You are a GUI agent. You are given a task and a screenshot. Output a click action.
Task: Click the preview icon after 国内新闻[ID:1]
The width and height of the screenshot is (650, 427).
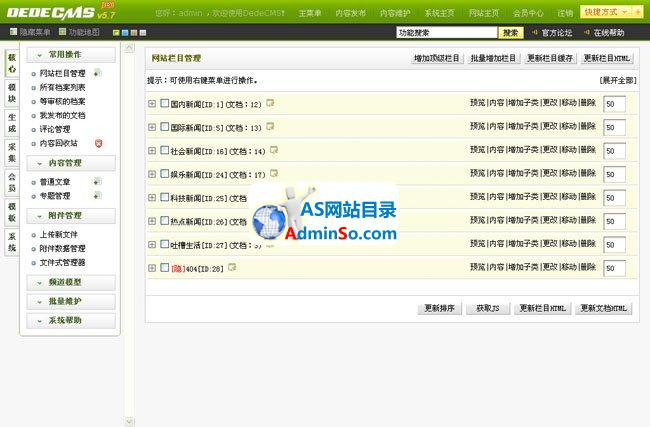[270, 103]
